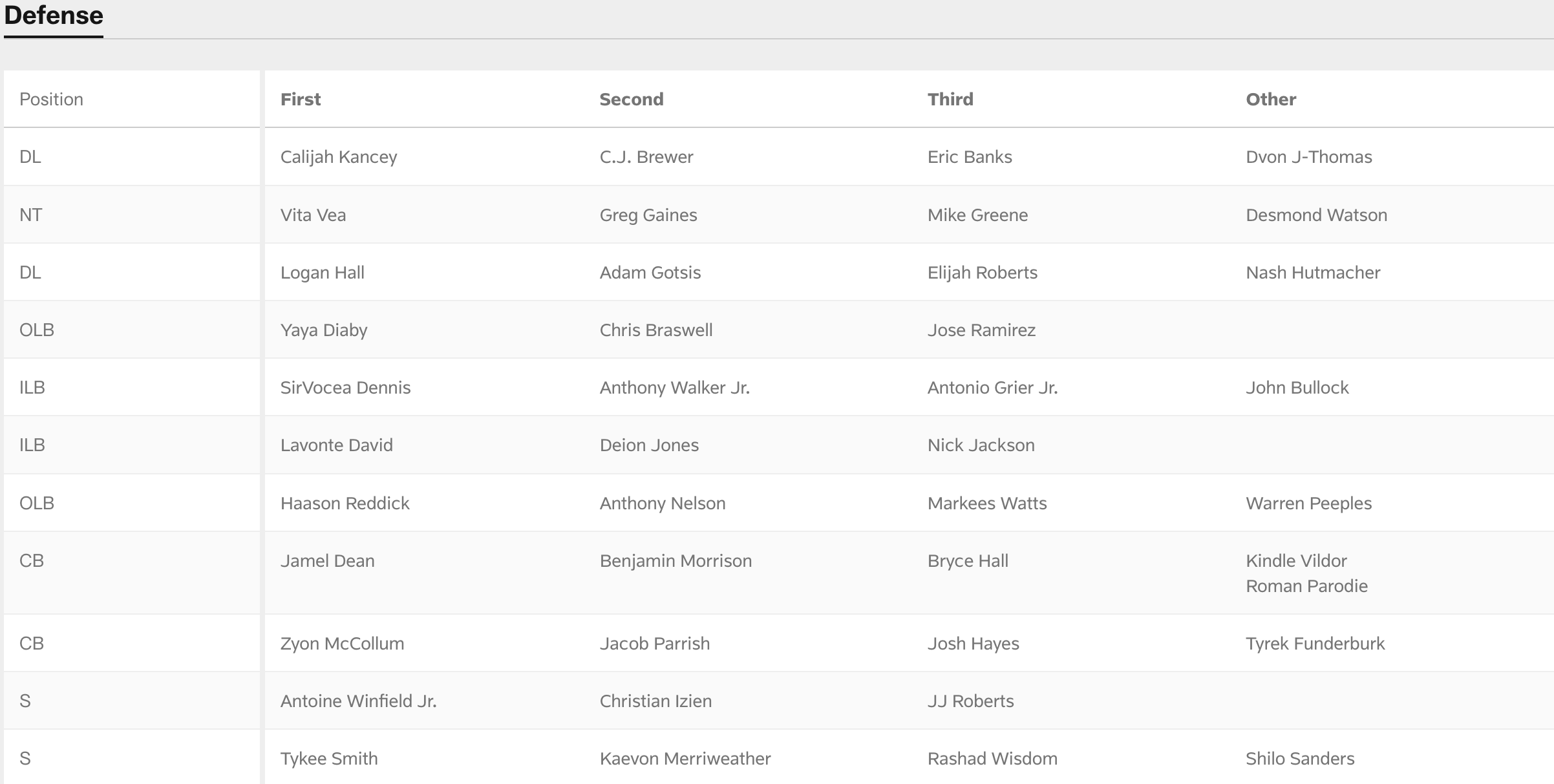
Task: Select the Defense tab heading
Action: (x=54, y=16)
